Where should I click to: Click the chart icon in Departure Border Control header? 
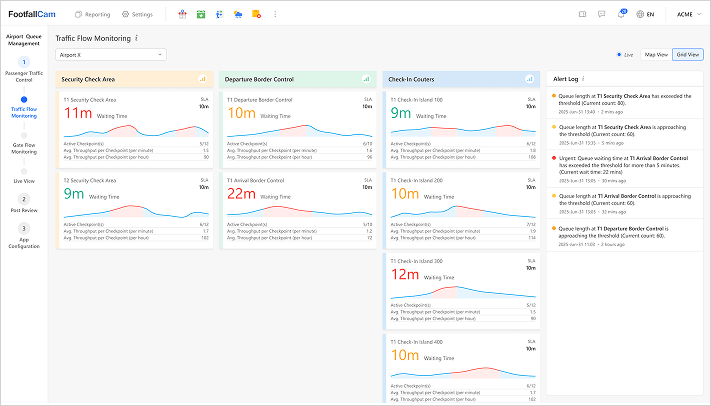366,78
